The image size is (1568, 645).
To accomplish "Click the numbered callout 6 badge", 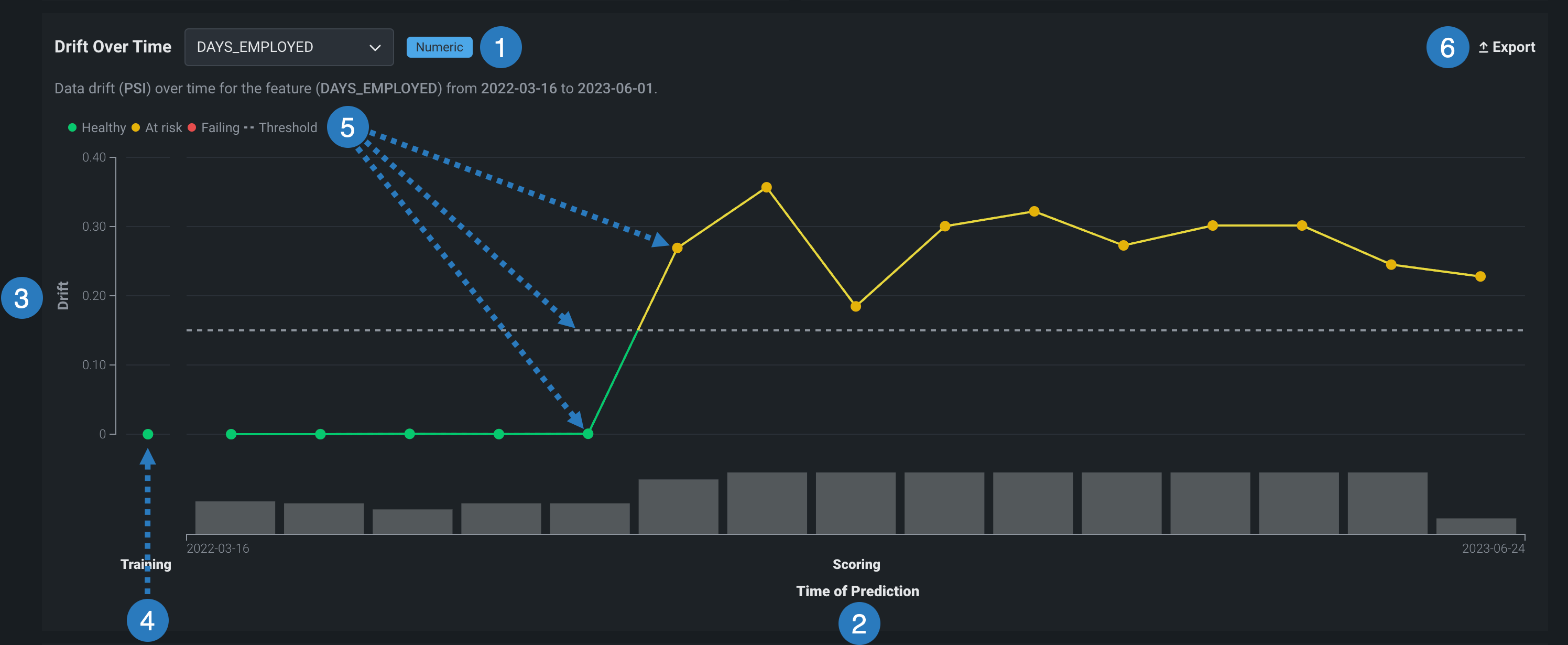I will click(1447, 48).
